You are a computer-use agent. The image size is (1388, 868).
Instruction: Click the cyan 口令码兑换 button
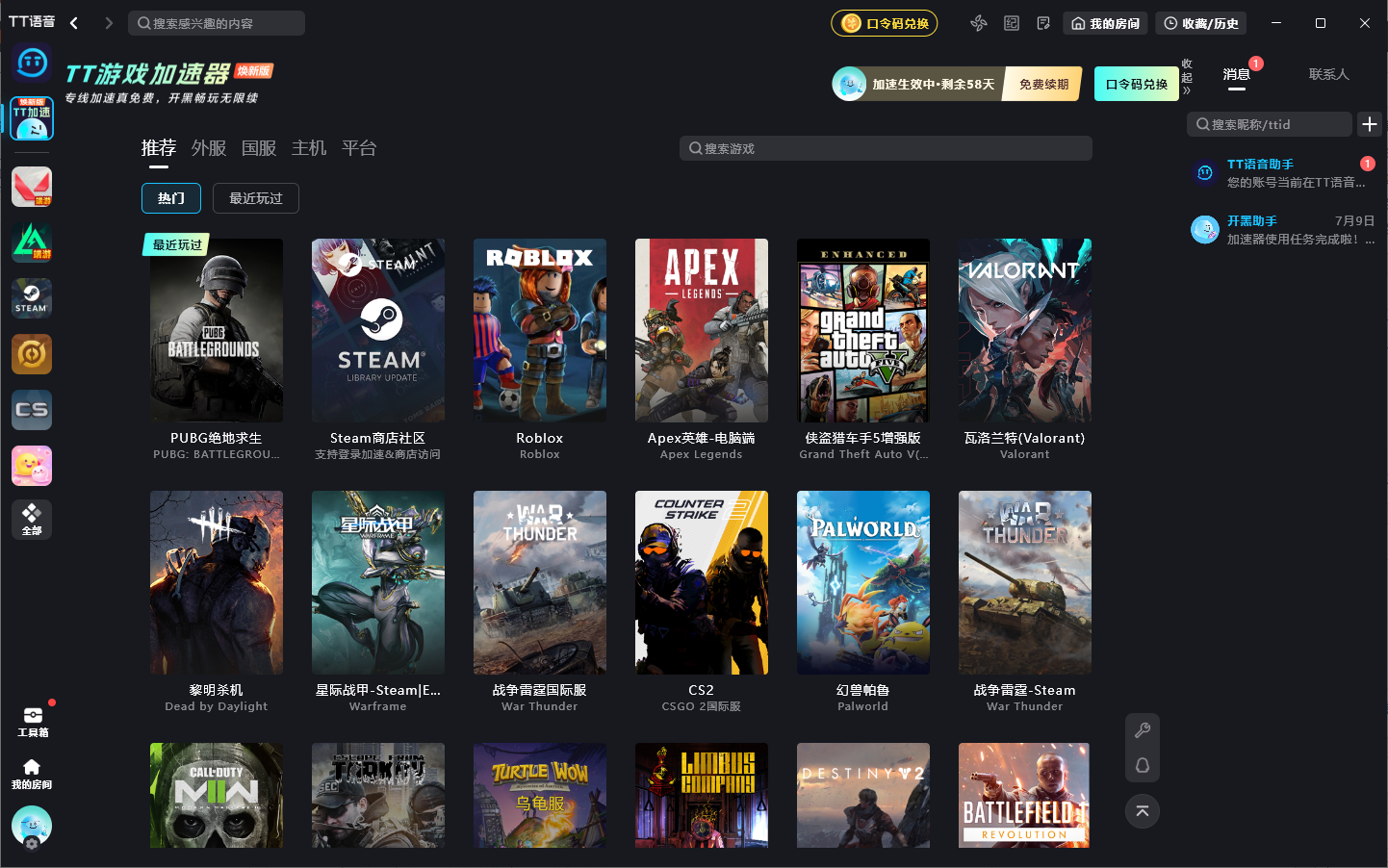[x=1137, y=85]
